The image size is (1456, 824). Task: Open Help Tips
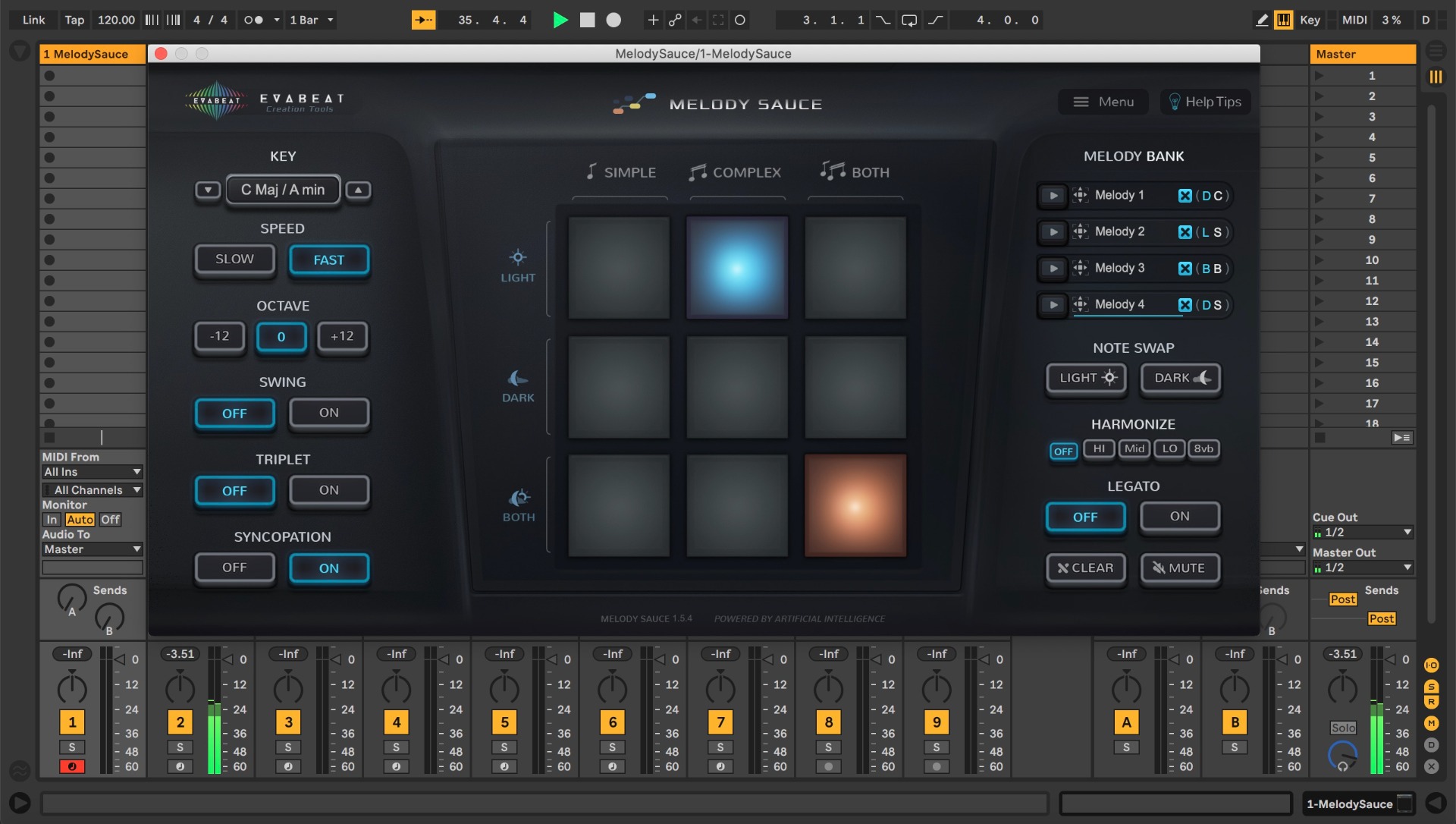(x=1205, y=102)
